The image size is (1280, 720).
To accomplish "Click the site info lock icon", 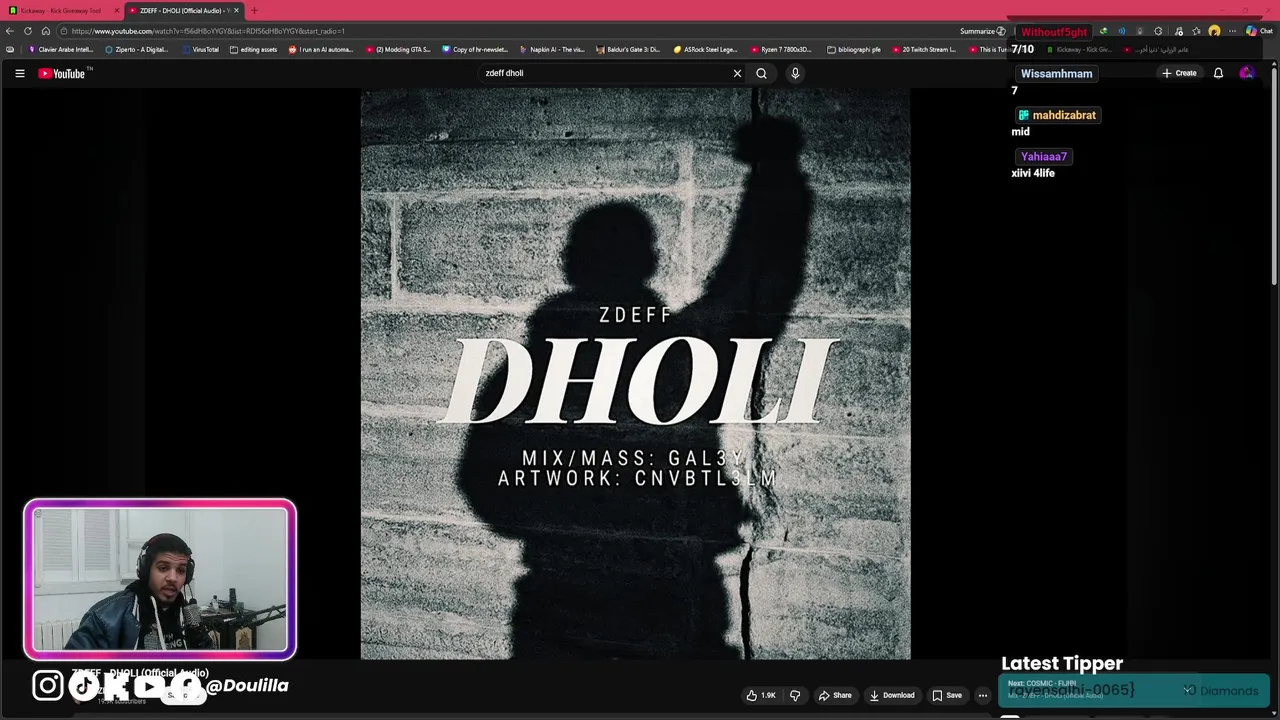I will (x=63, y=31).
